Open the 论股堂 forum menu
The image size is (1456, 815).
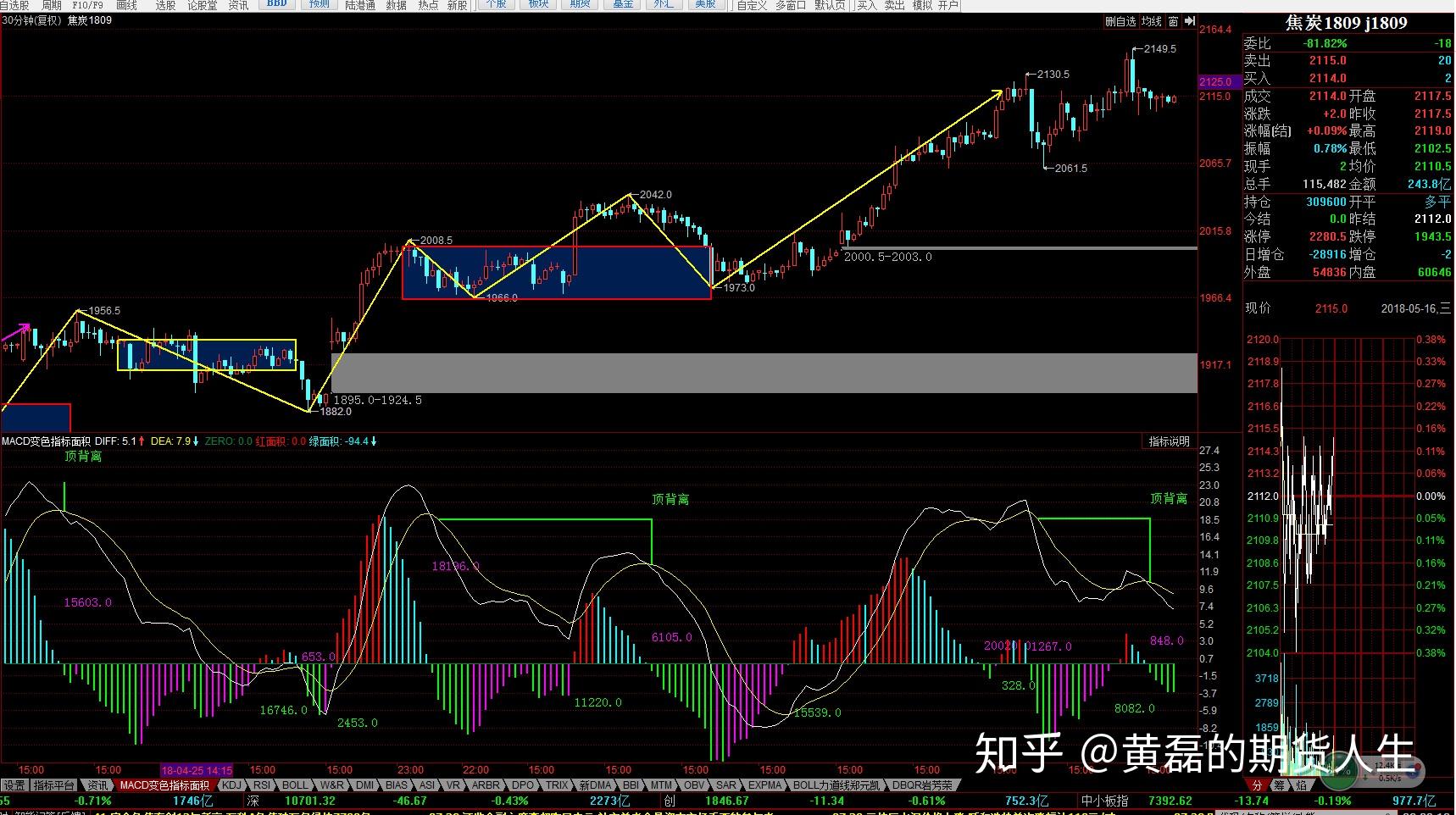pos(202,5)
